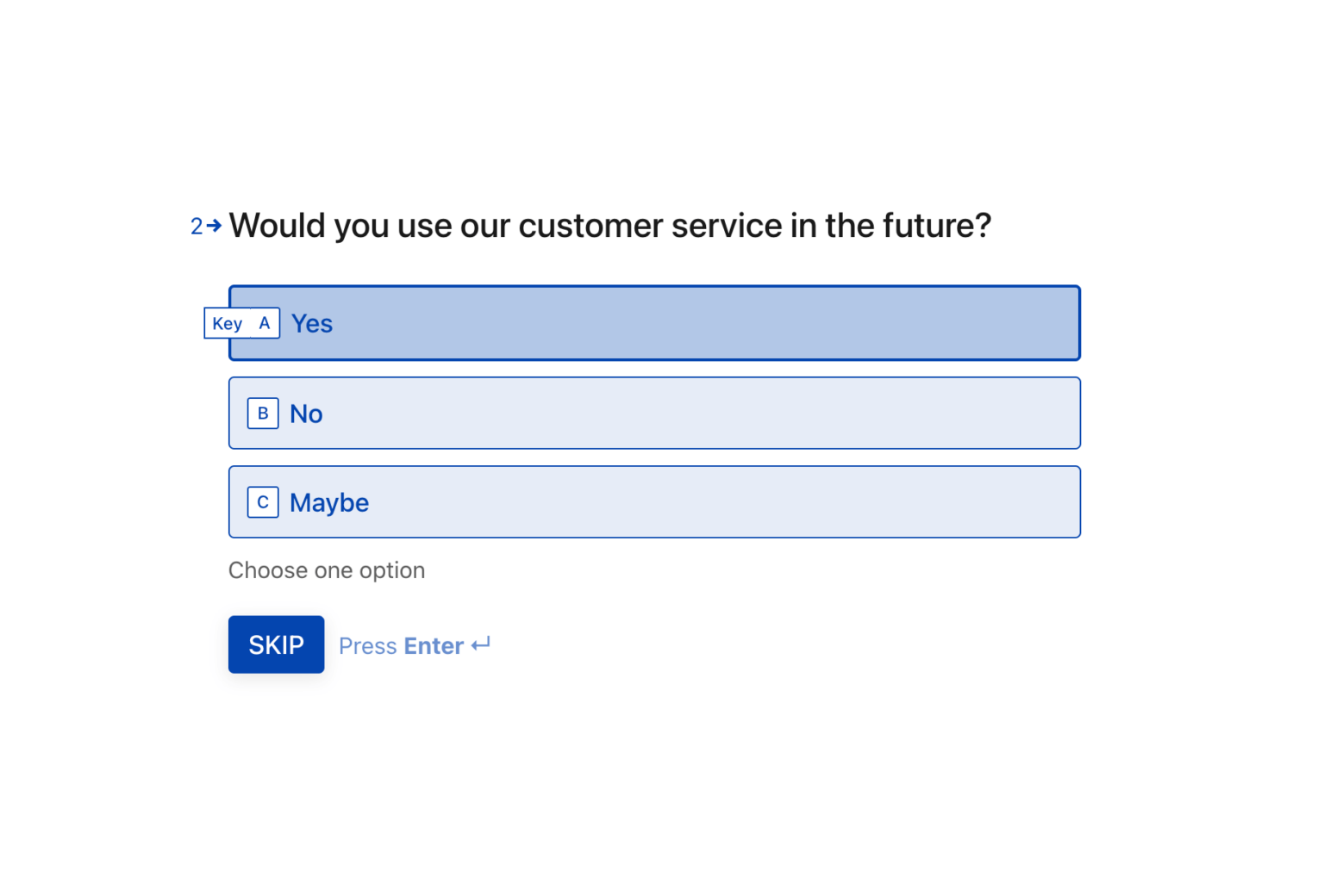Click the question title text
The width and height of the screenshot is (1324, 896).
coord(610,225)
